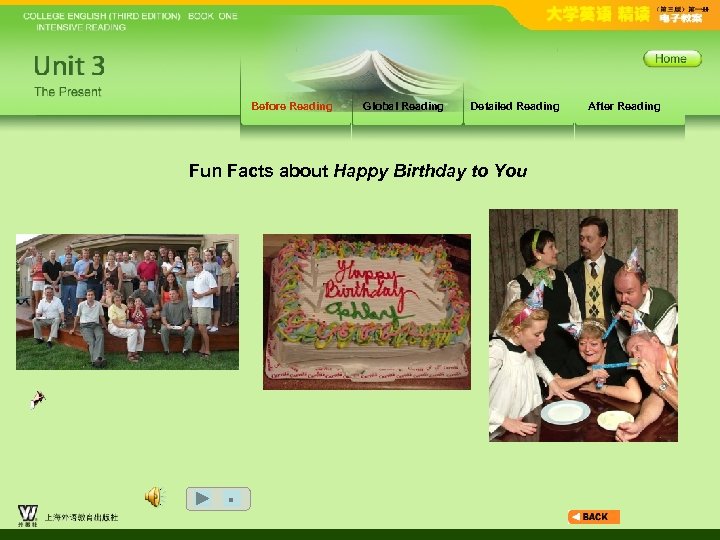Select the birthday cake photo
Viewport: 720px width, 540px height.
tap(367, 312)
